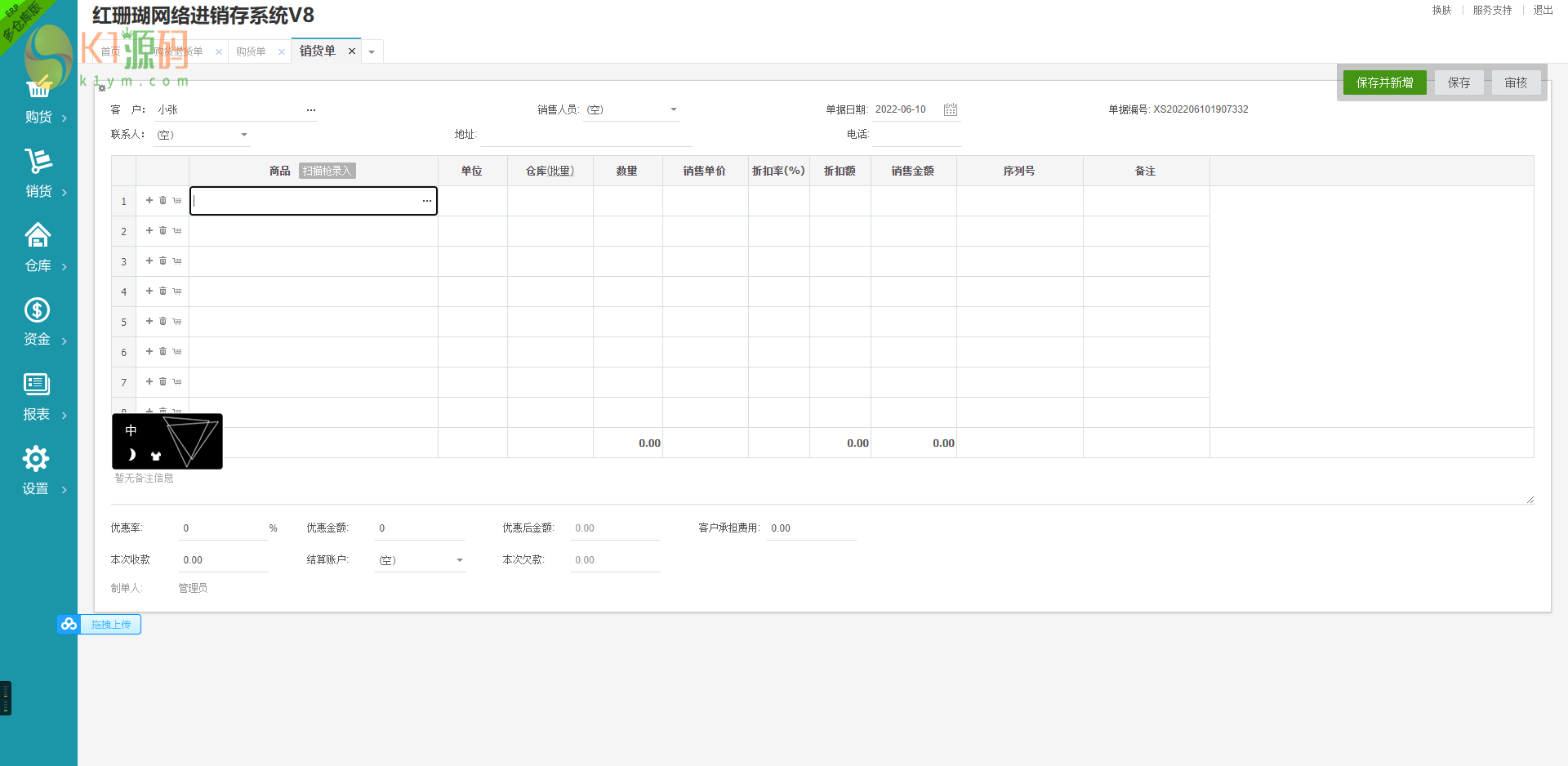Viewport: 1568px width, 766px height.
Task: Open the 设置 settings gear in sidebar
Action: pyautogui.click(x=36, y=471)
